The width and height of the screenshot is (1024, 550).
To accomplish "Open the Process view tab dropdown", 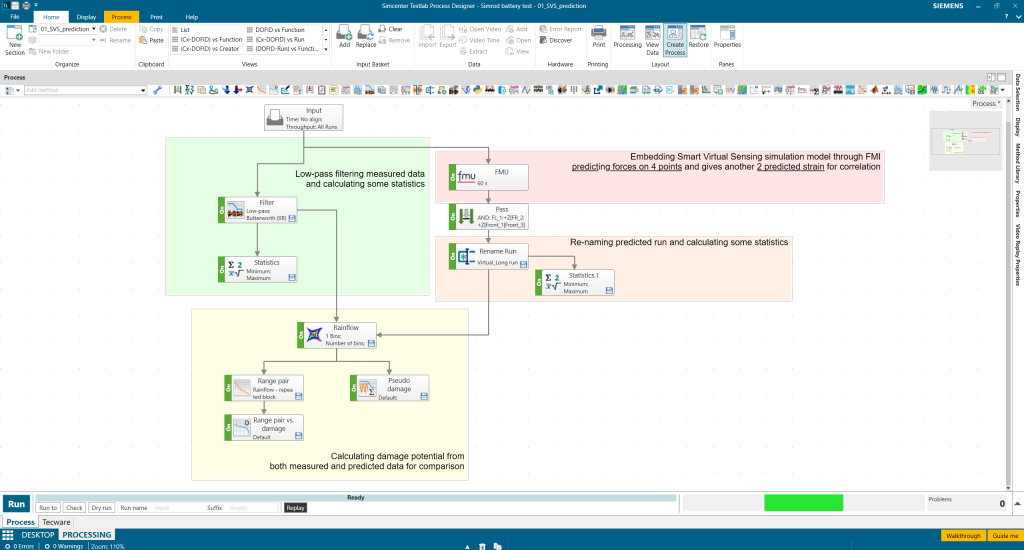I will pos(986,103).
